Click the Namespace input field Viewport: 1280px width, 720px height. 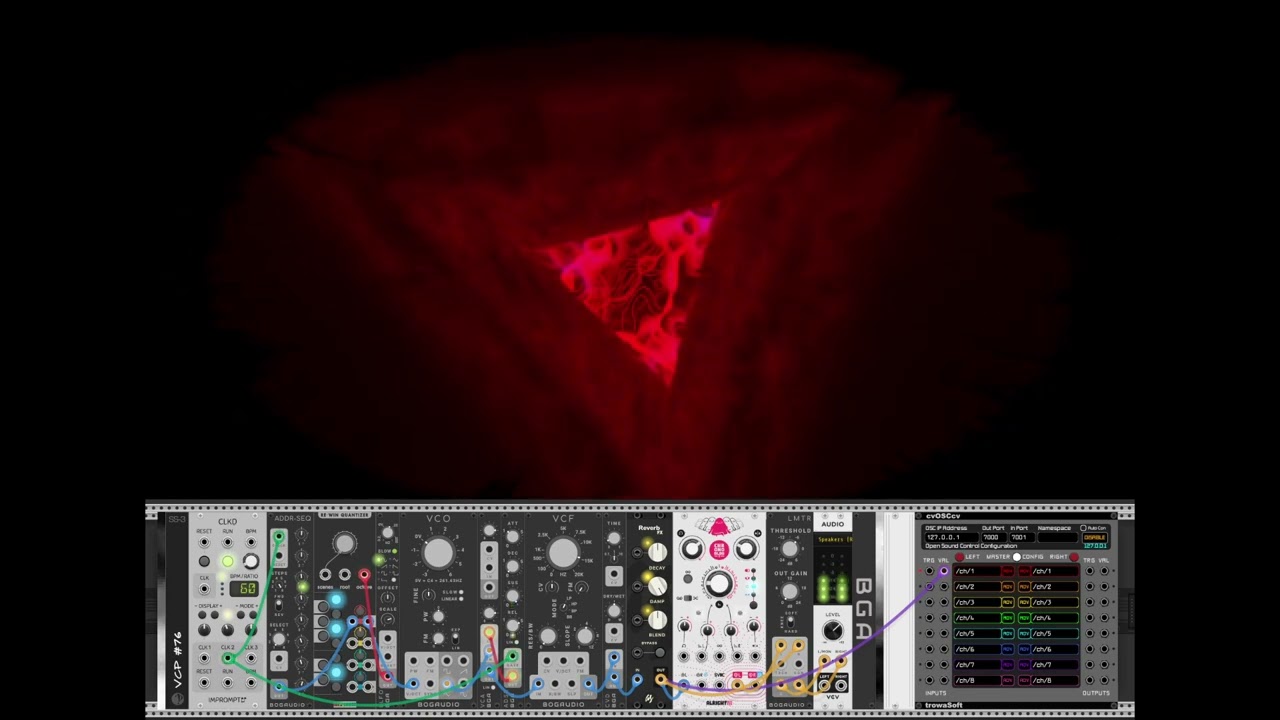click(x=1057, y=537)
